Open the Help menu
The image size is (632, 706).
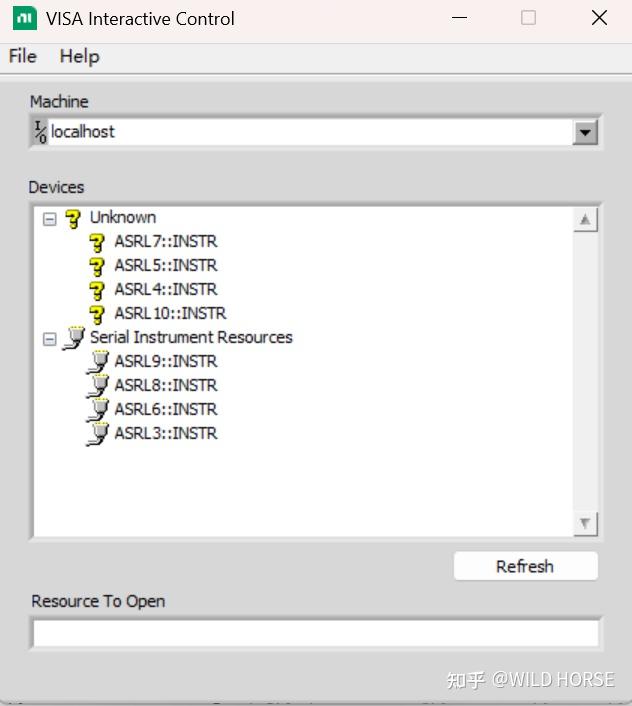coord(80,57)
